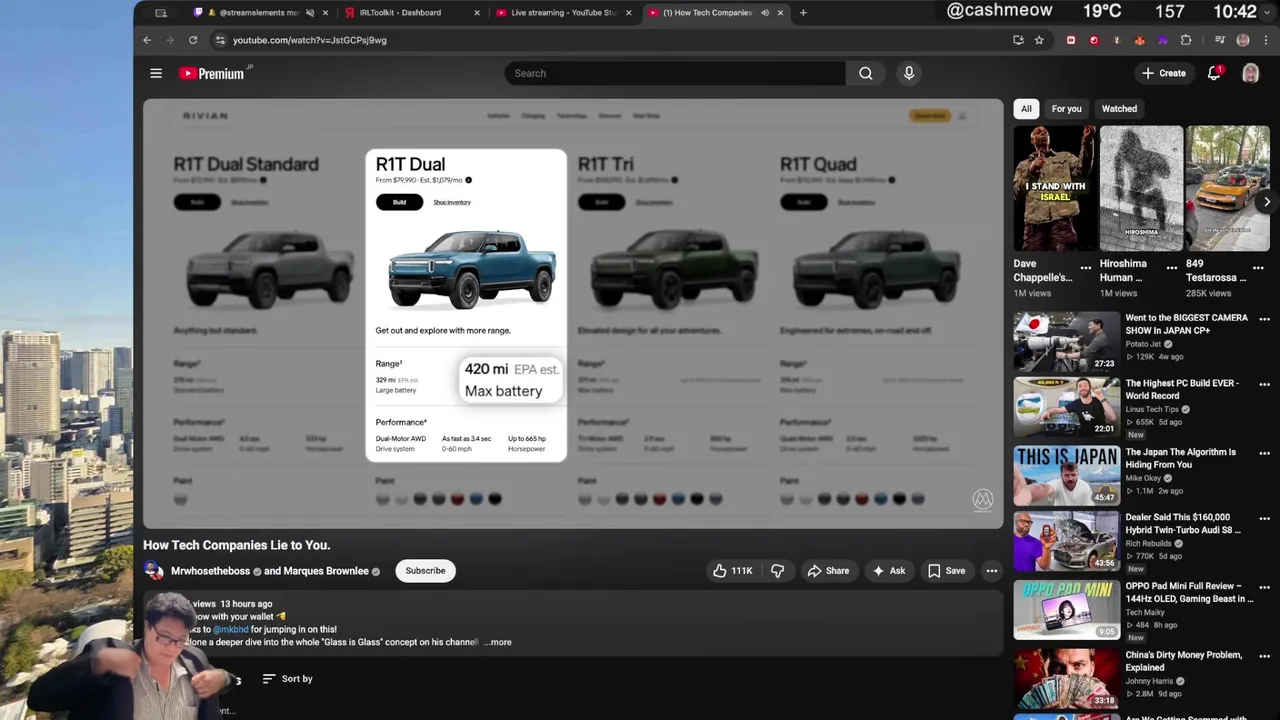This screenshot has height=720, width=1280.
Task: Like the video showing 111K likes
Action: [x=732, y=571]
